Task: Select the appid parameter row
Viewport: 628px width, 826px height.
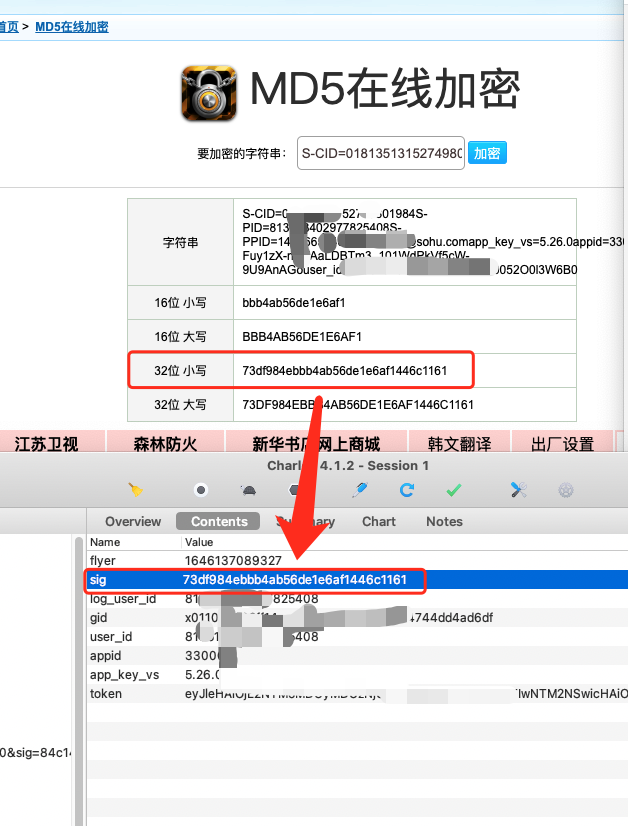Action: pos(358,655)
